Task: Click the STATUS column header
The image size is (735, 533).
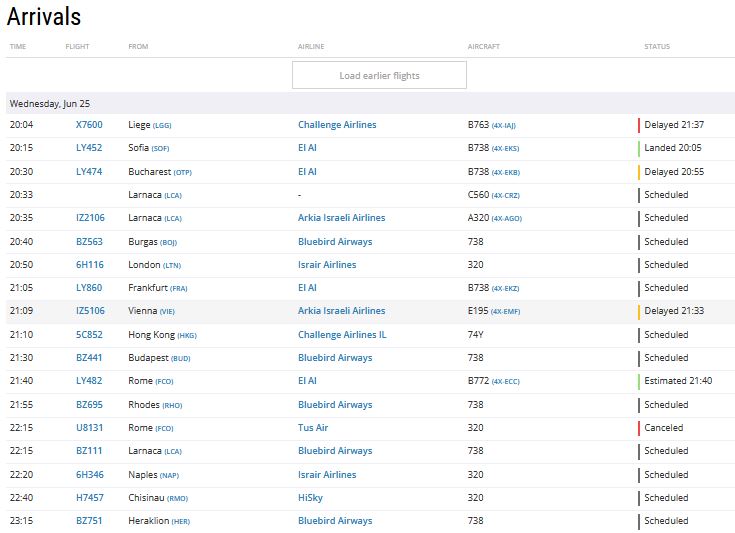Action: coord(657,46)
